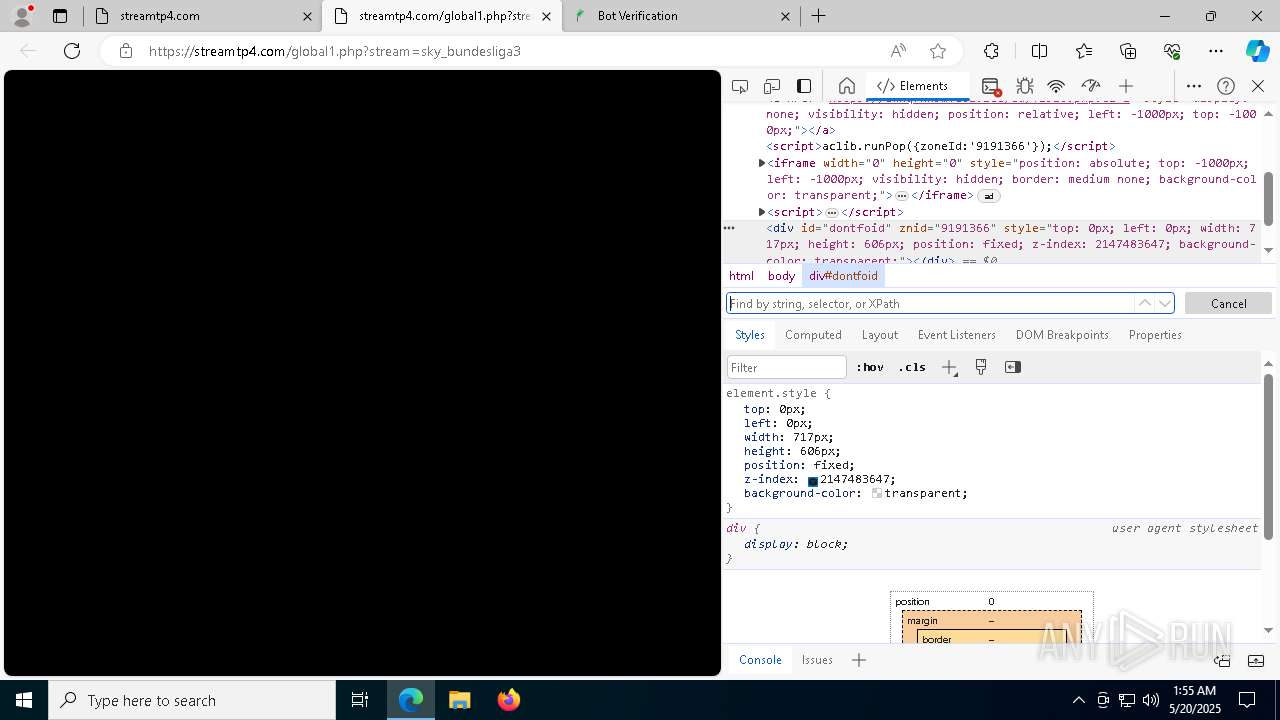The height and width of the screenshot is (720, 1280).
Task: Open the DevTools Welcome home tab
Action: 846,86
